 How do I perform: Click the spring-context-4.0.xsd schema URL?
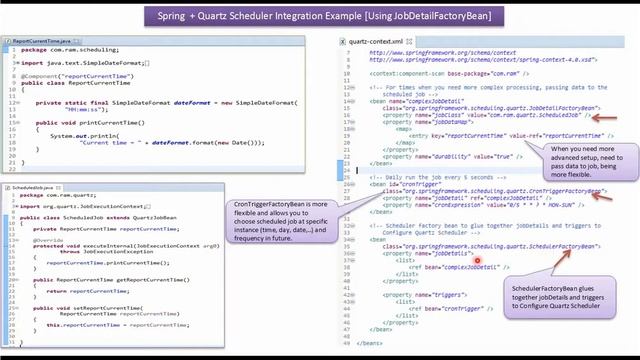(483, 60)
